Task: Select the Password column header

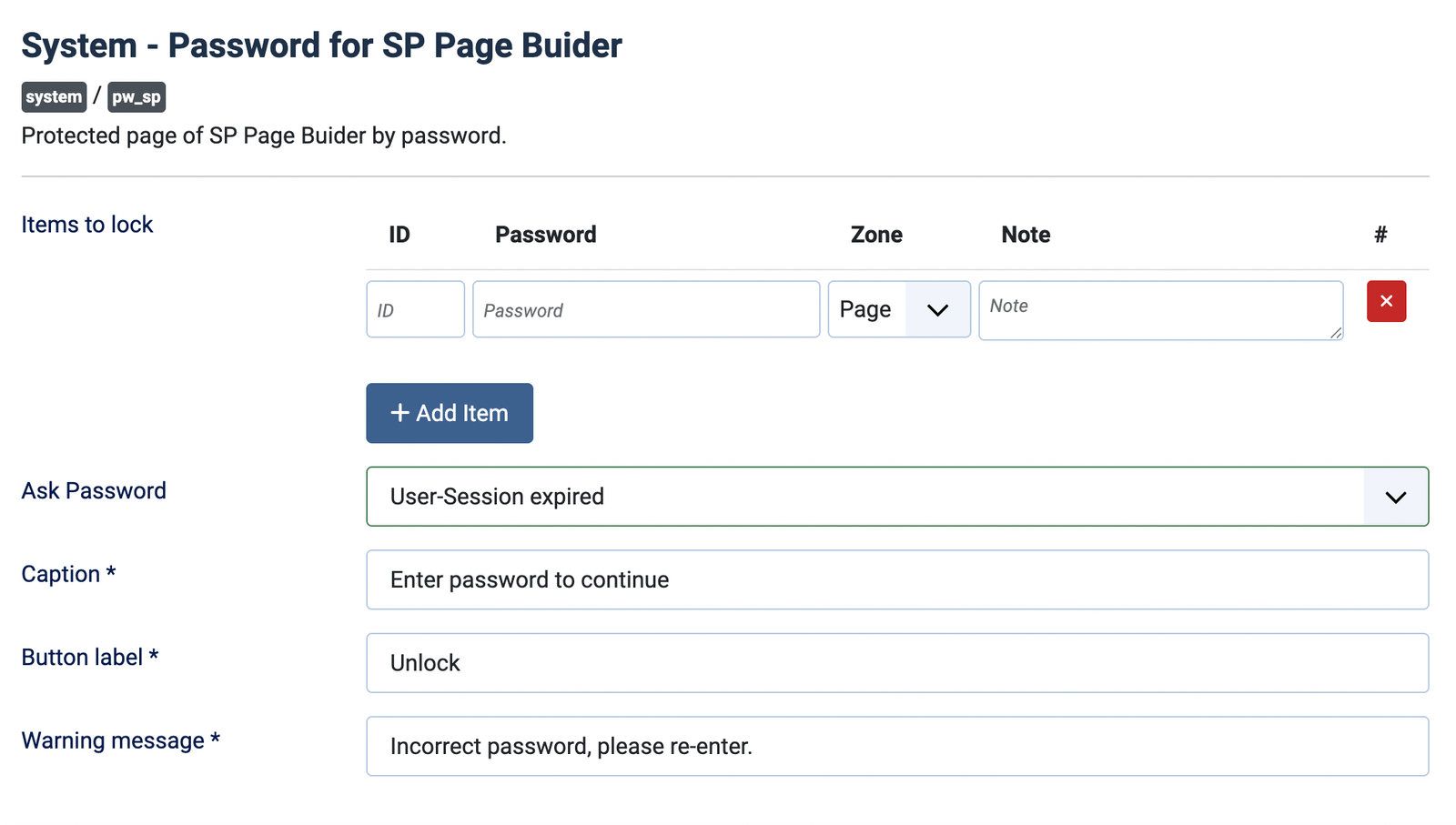Action: [x=546, y=234]
